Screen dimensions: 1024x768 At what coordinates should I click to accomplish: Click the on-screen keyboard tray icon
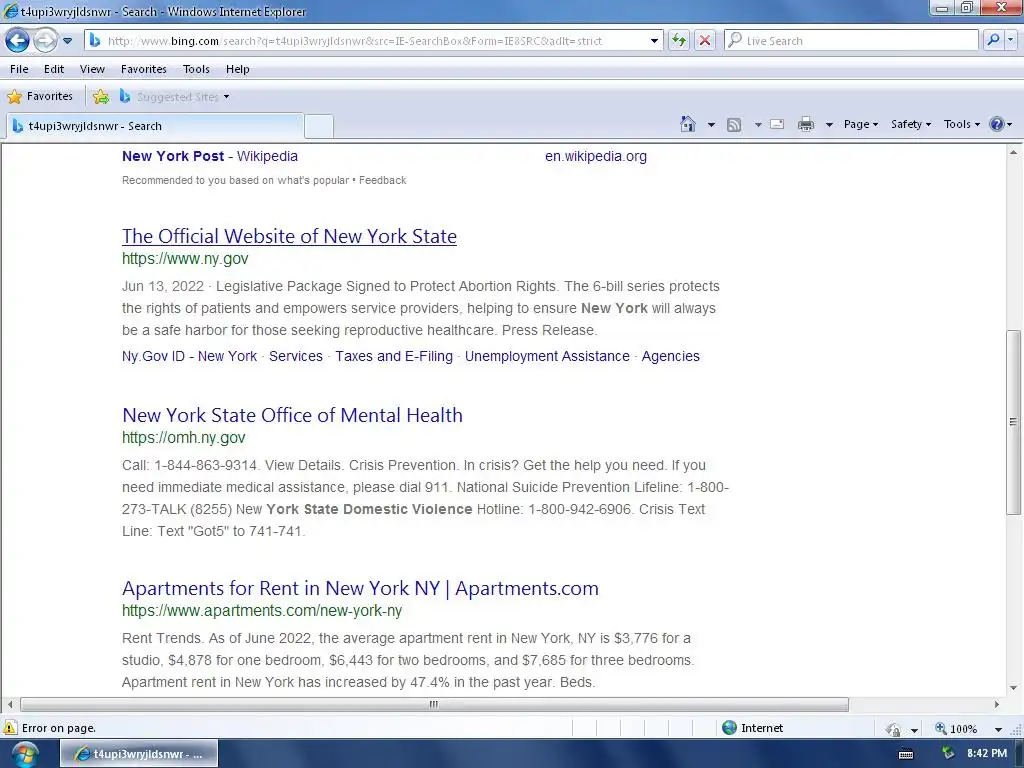906,754
